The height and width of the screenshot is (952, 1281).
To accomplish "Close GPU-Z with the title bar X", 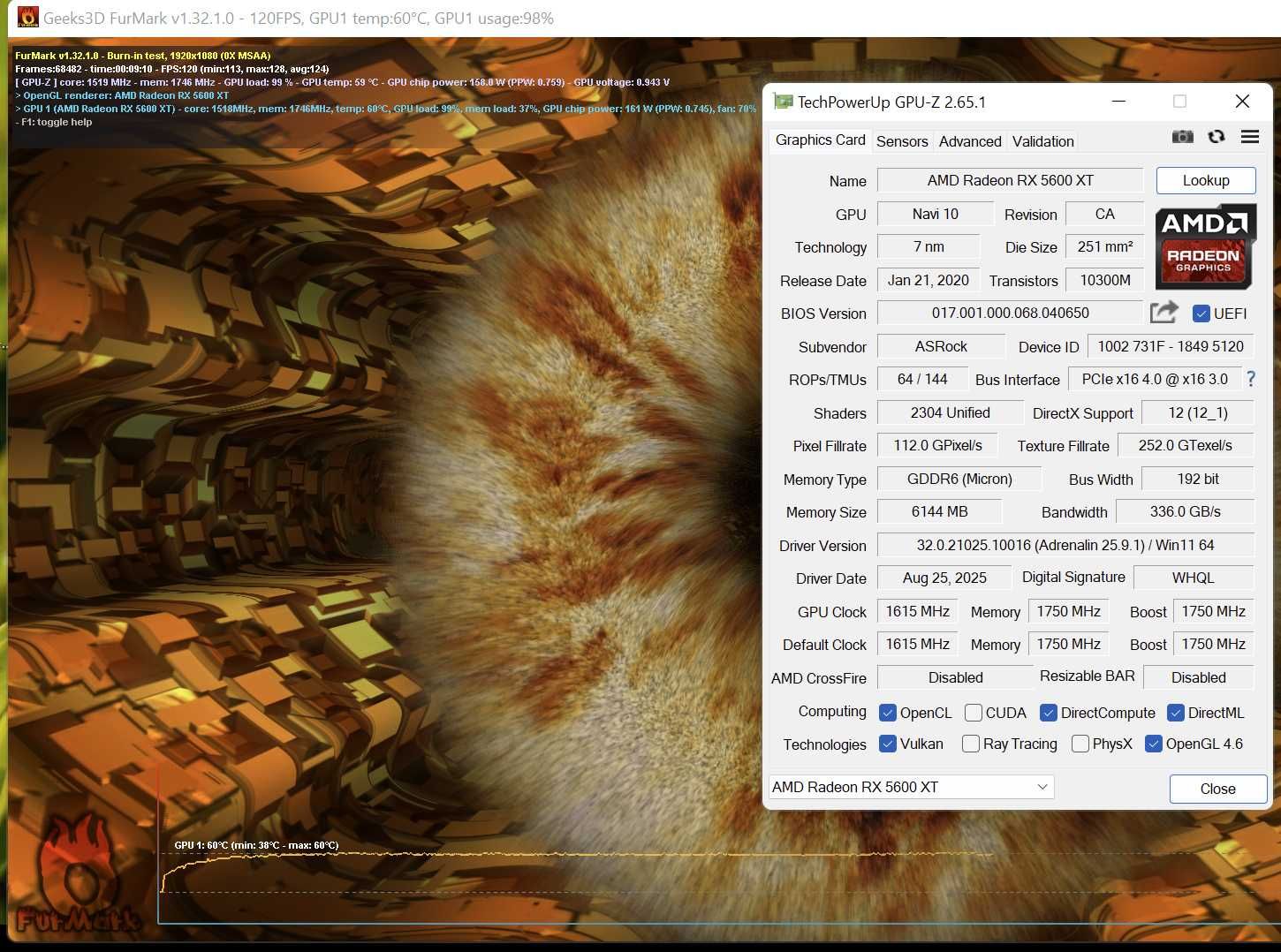I will click(x=1242, y=102).
